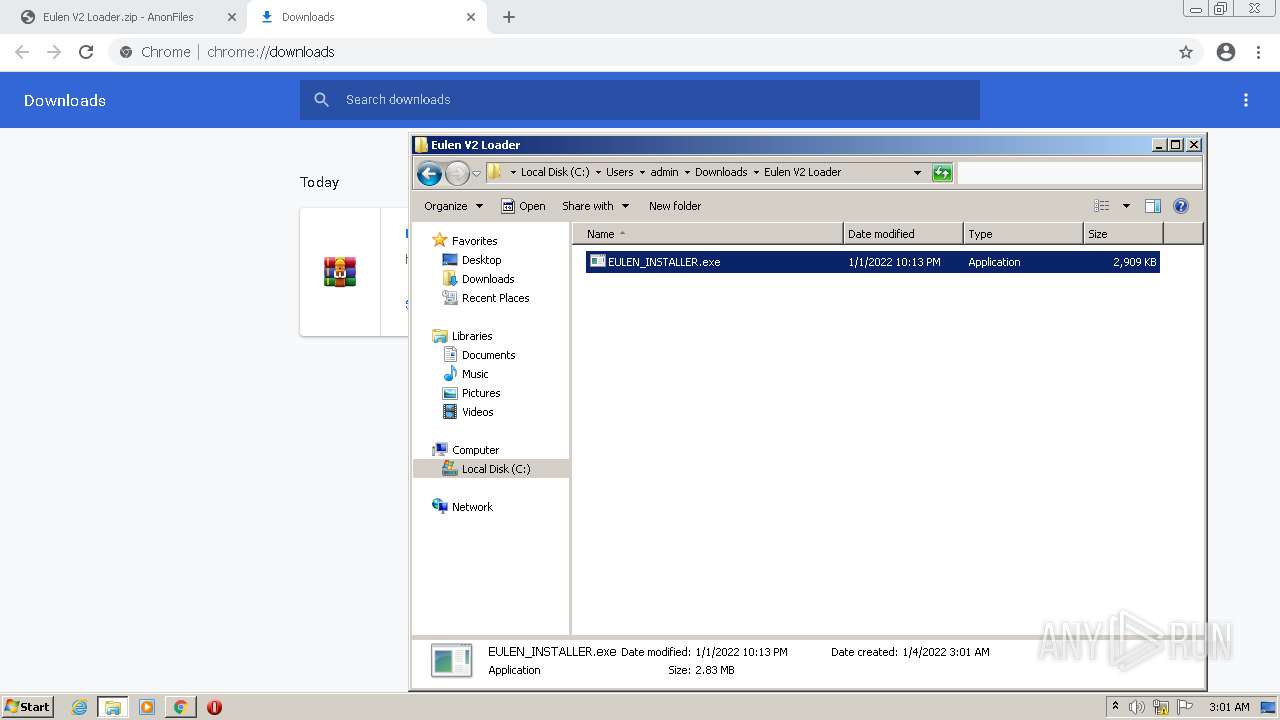Click Users in the address path
The width and height of the screenshot is (1280, 720).
pyautogui.click(x=619, y=172)
